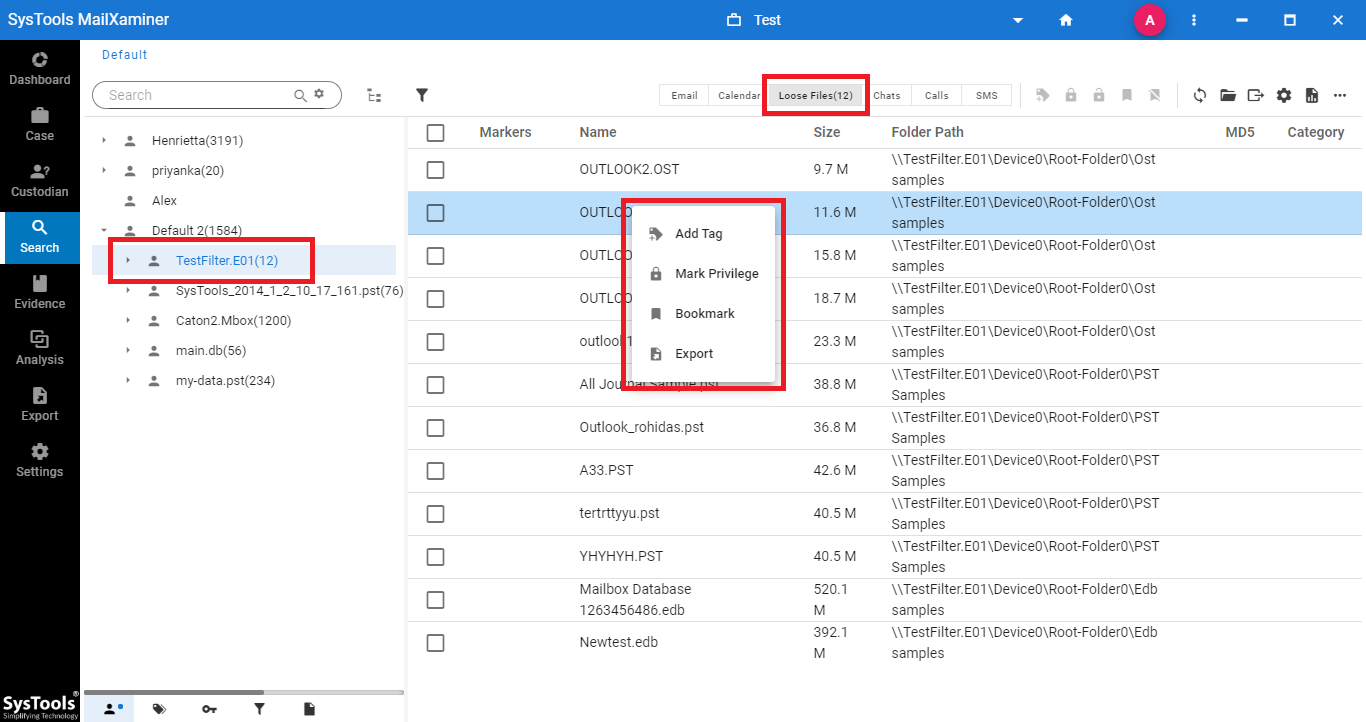Click the add tag toolbar icon
The height and width of the screenshot is (722, 1366).
point(1043,95)
